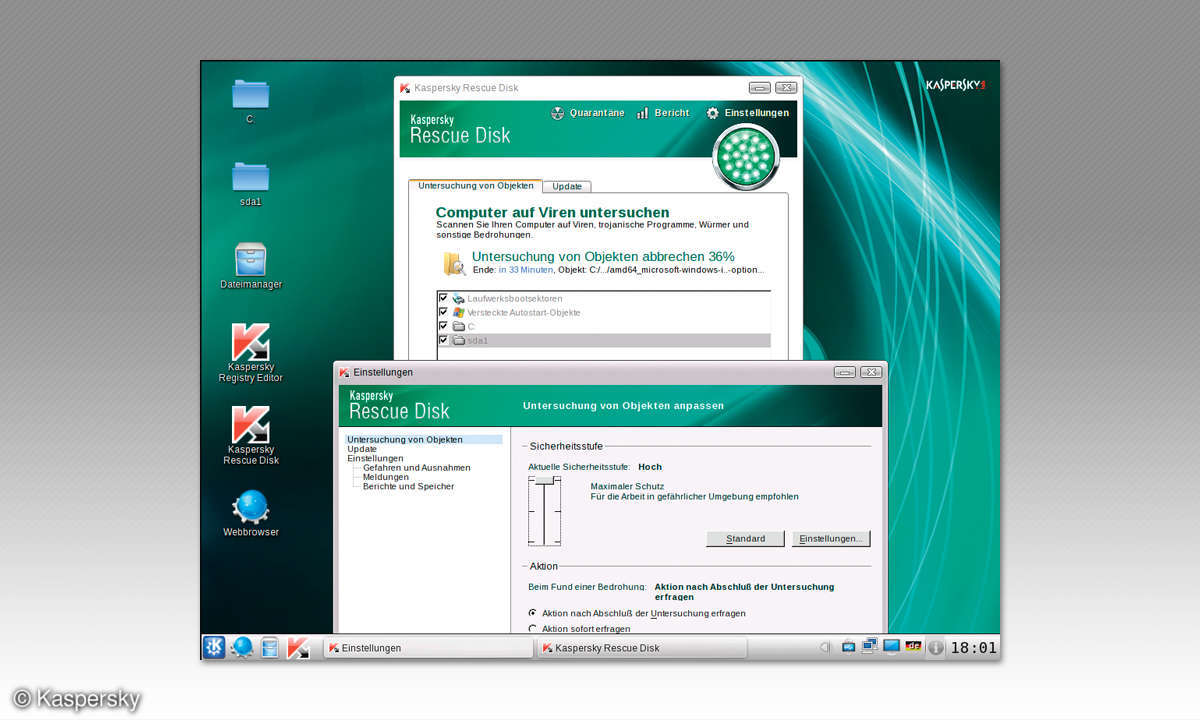
Task: Open Einstellungen gear in Rescue Disk header
Action: 747,113
